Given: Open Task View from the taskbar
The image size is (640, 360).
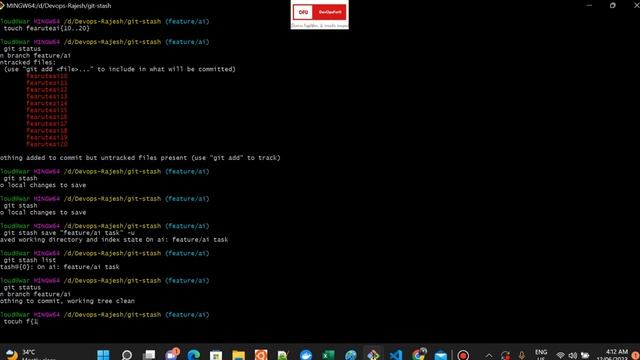Looking at the screenshot, I should 149,355.
